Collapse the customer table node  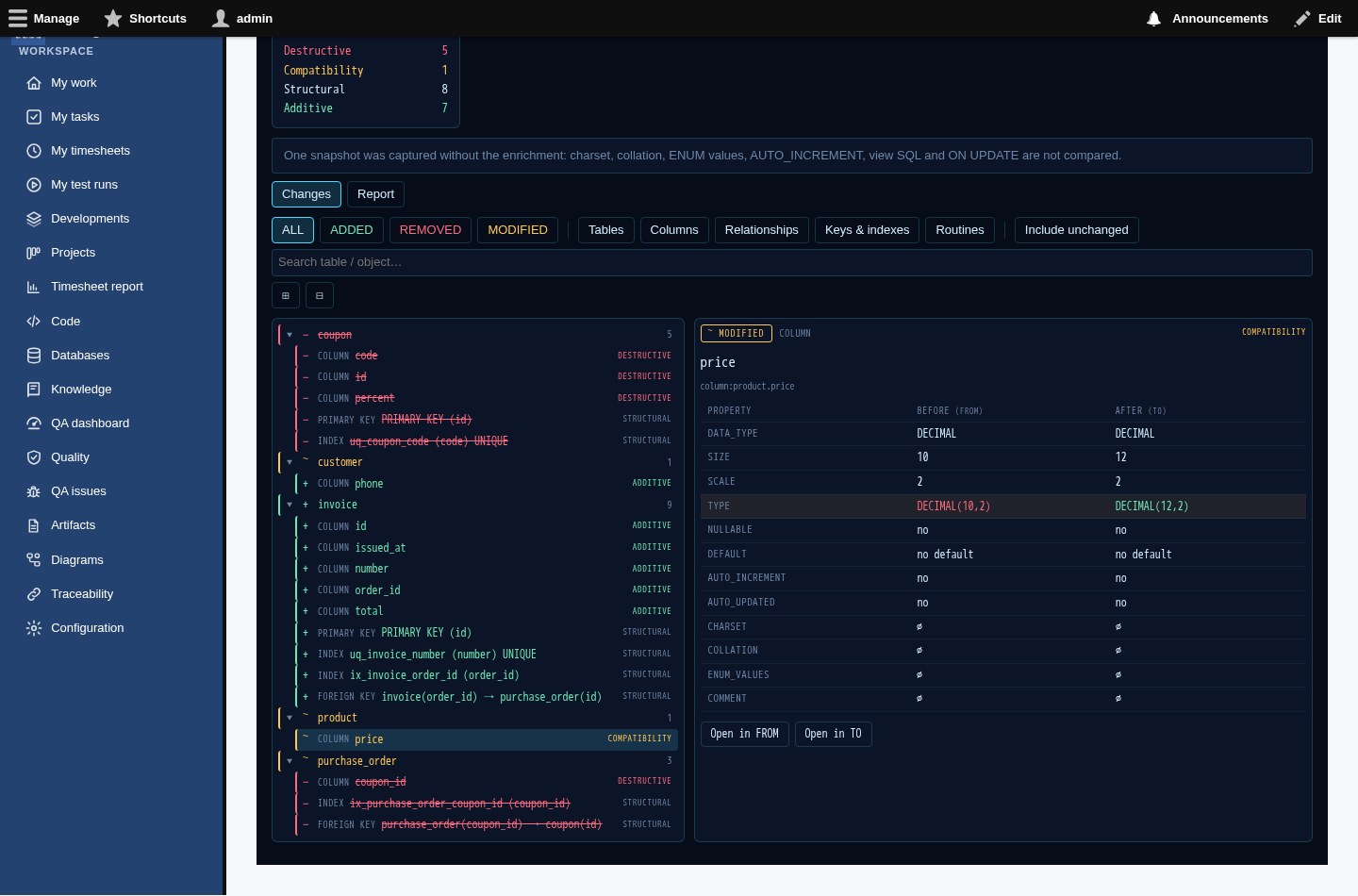(x=290, y=462)
